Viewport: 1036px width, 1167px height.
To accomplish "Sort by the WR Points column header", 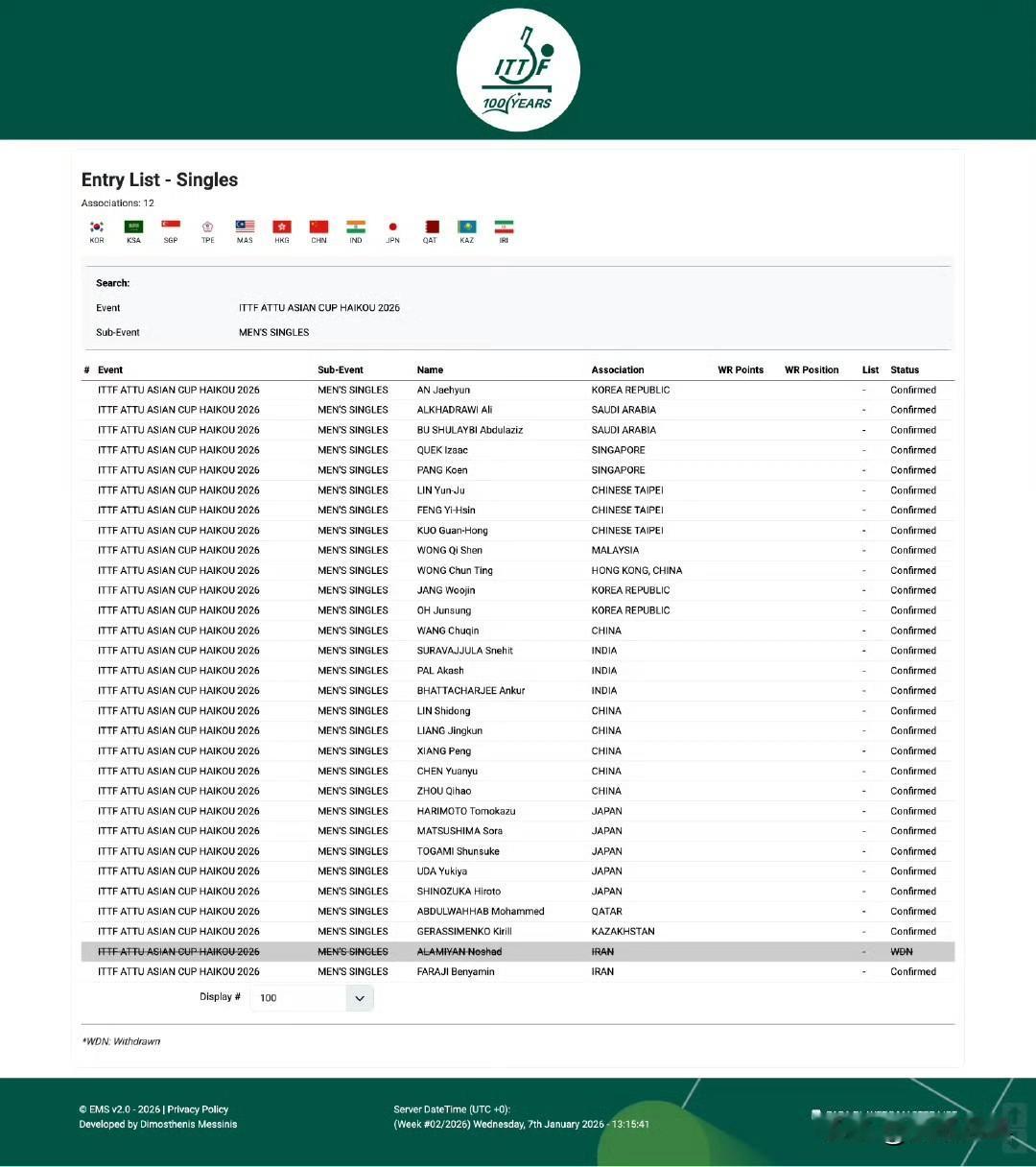I will pos(741,369).
